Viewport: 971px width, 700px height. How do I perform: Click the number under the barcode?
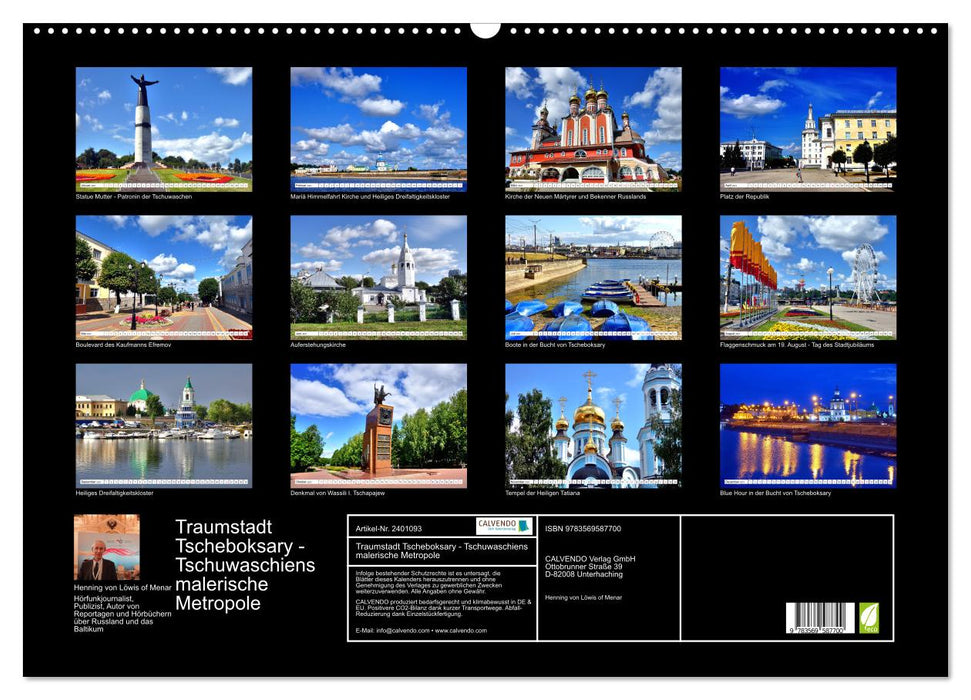point(816,630)
